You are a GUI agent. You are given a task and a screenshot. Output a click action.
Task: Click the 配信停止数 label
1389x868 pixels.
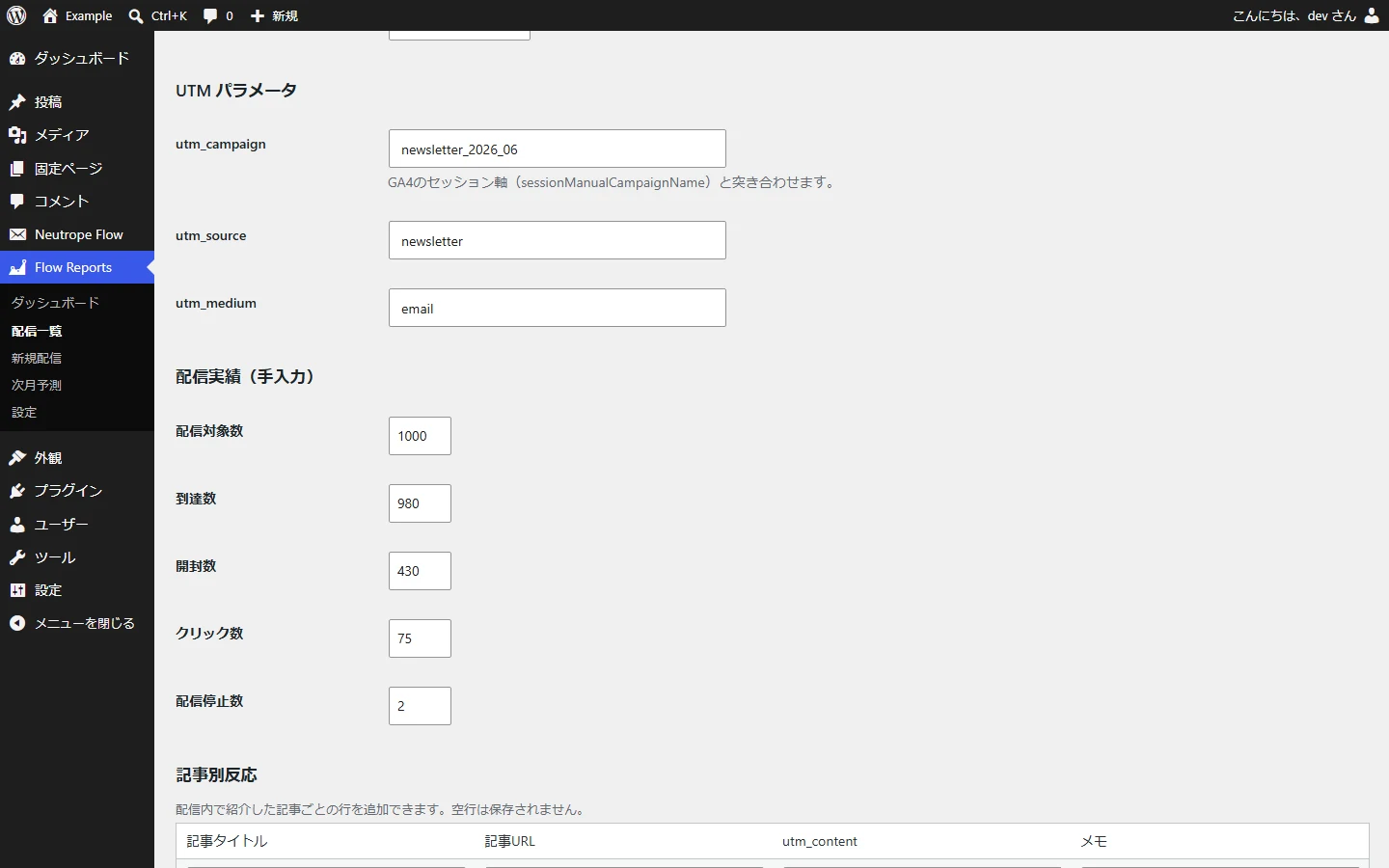209,701
